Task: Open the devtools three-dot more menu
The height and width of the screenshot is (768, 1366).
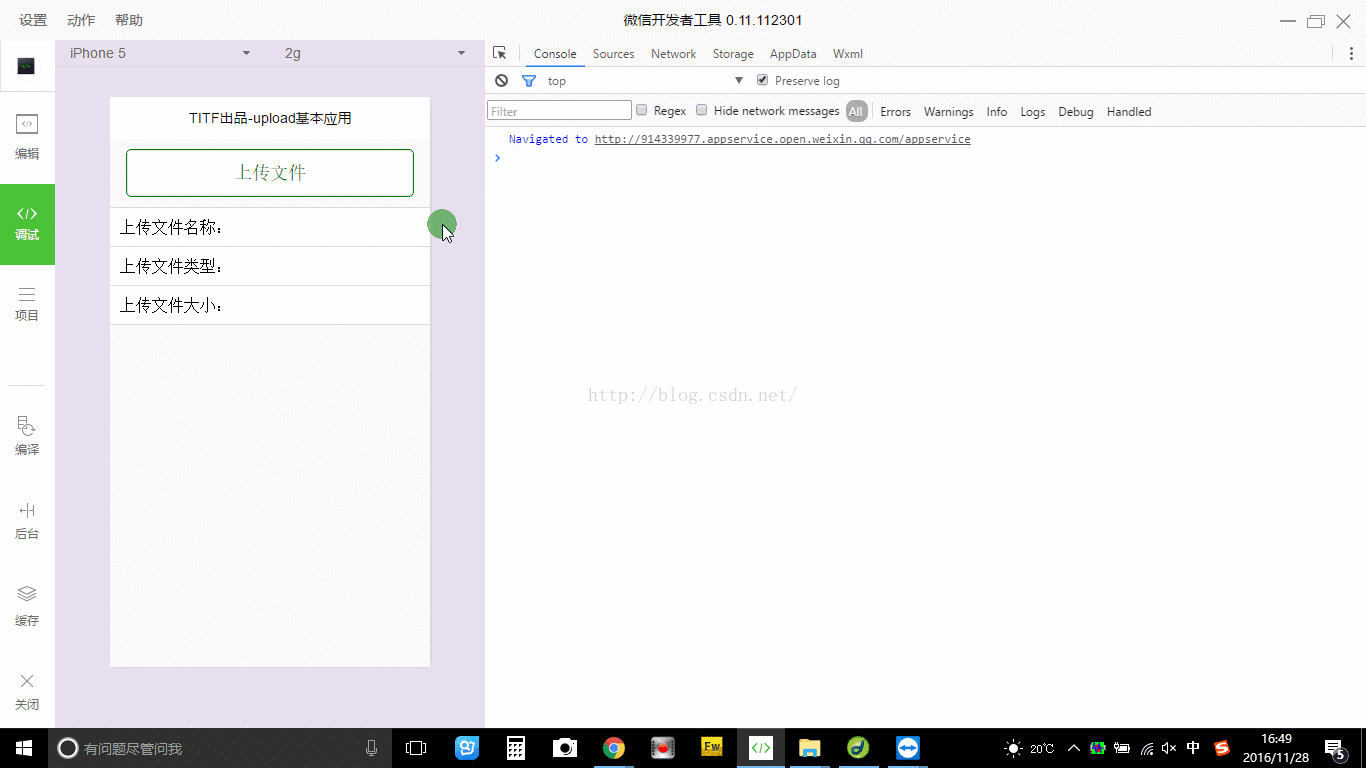Action: click(1351, 53)
